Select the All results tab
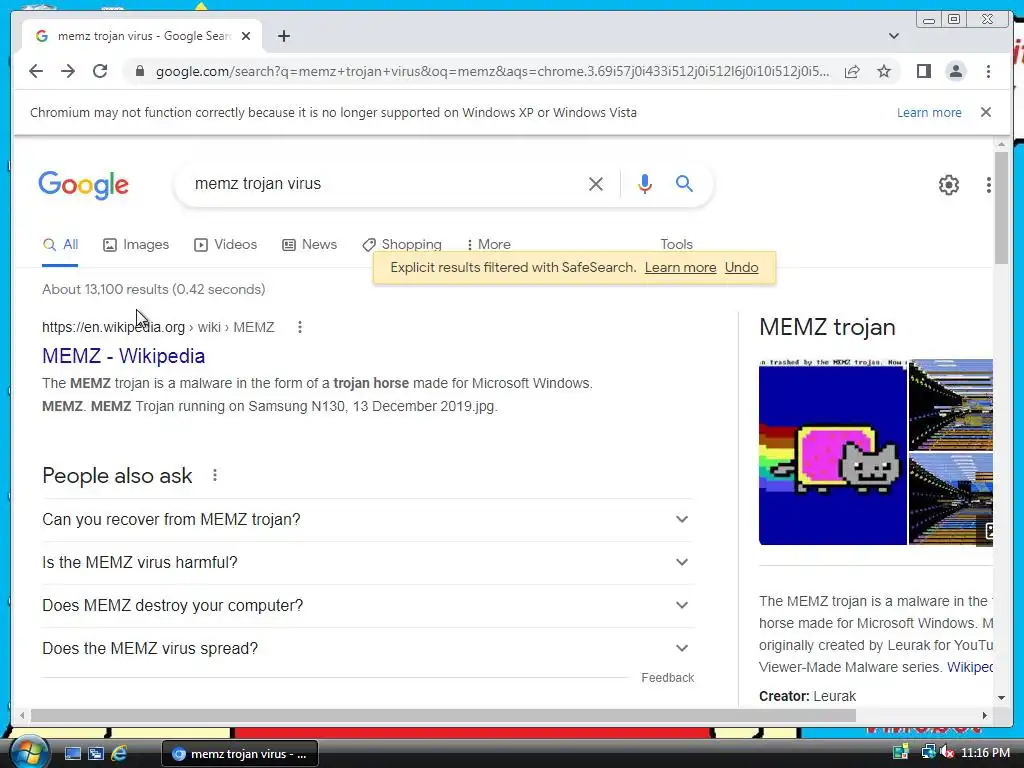Image resolution: width=1024 pixels, height=768 pixels. click(60, 245)
